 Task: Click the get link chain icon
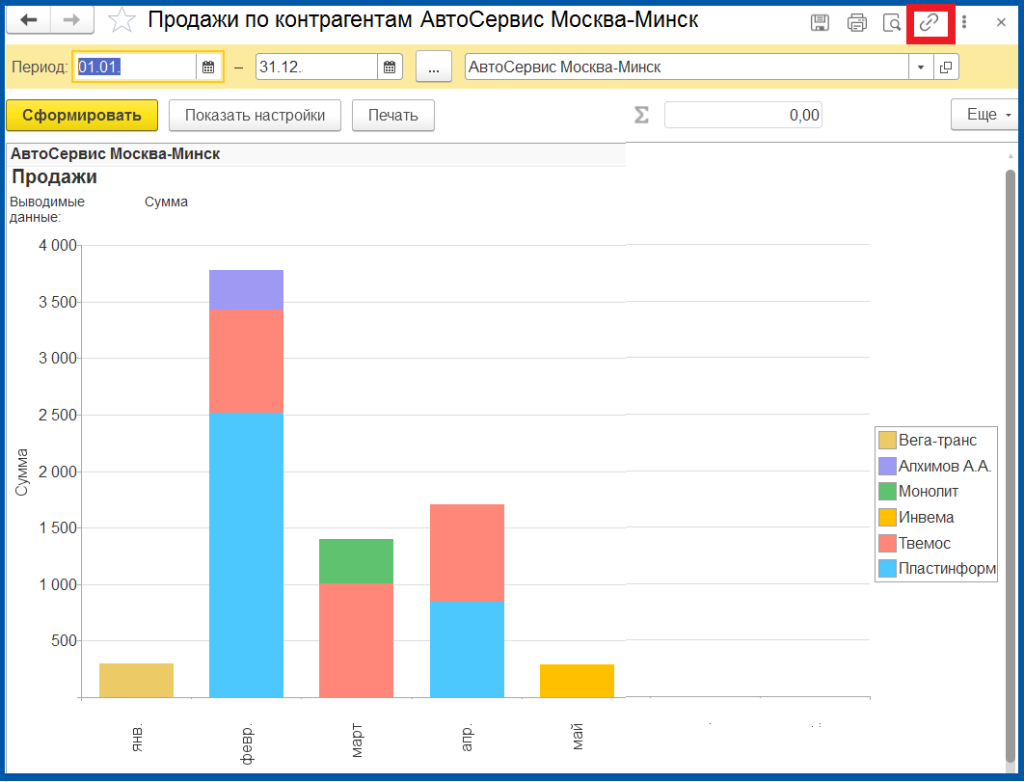(x=930, y=22)
